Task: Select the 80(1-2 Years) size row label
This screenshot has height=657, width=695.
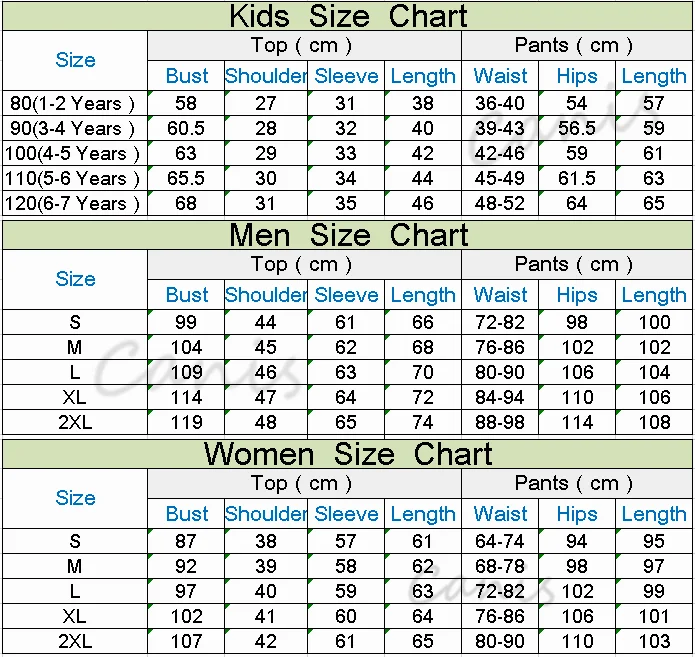Action: (x=73, y=103)
